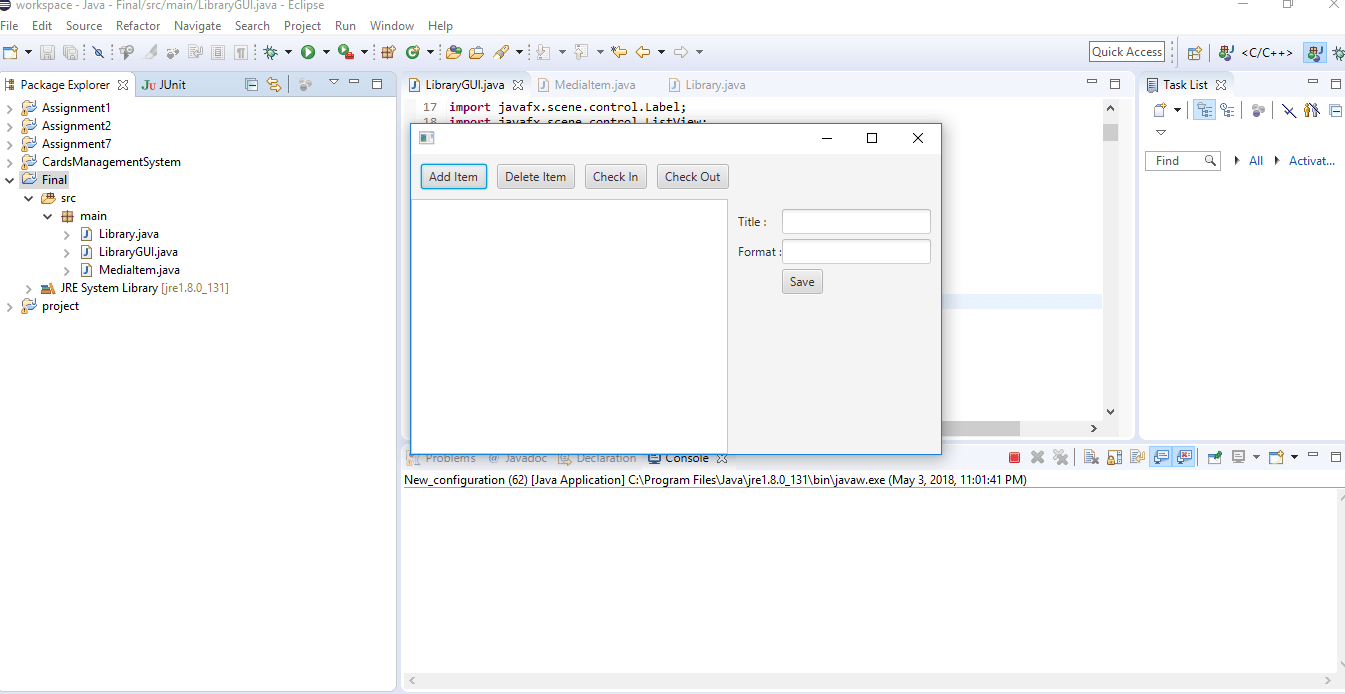Terminate the running application with red stop icon
Screen dimensions: 1345x694
(1014, 456)
